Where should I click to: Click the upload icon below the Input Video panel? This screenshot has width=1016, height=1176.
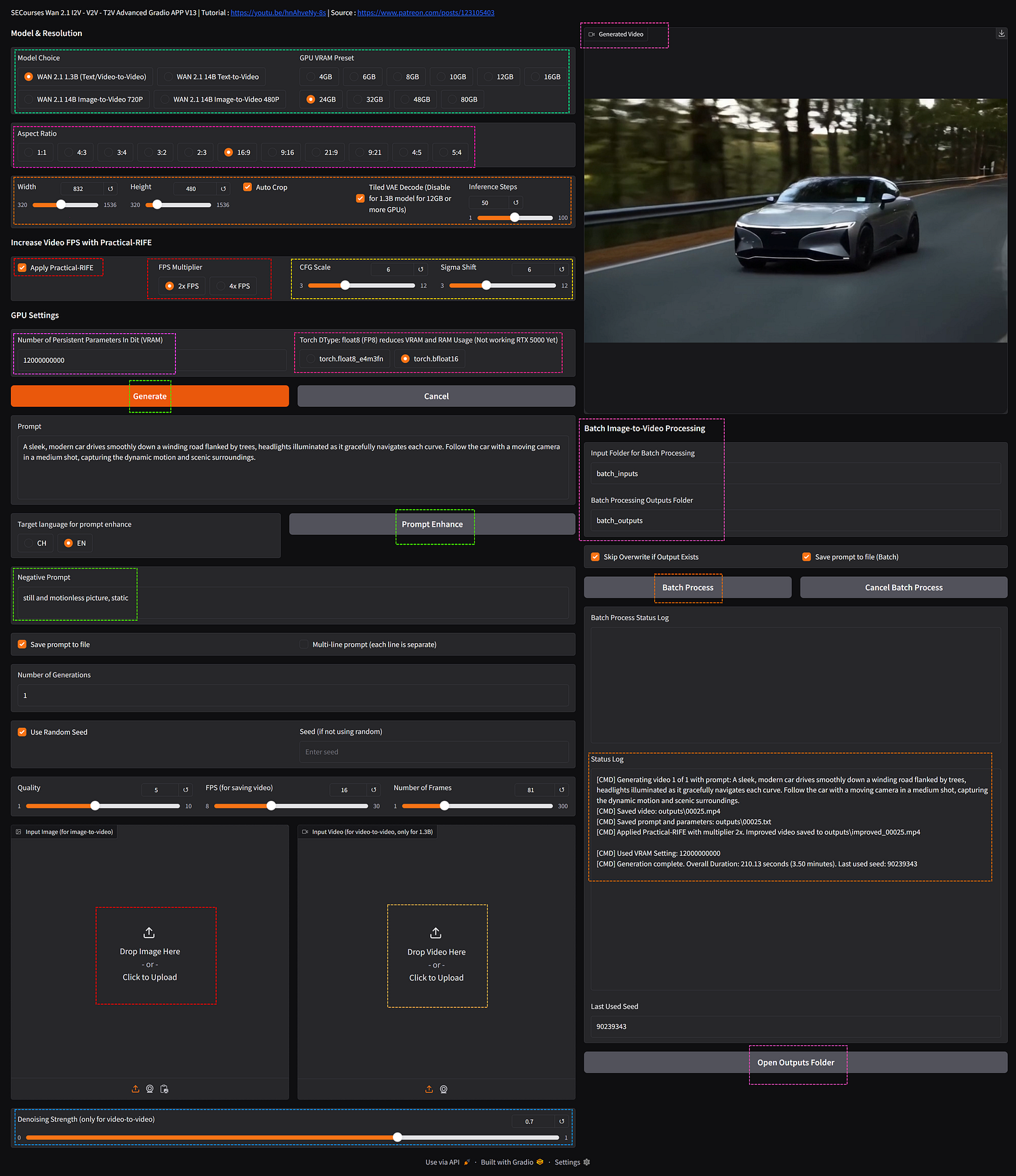click(429, 1089)
